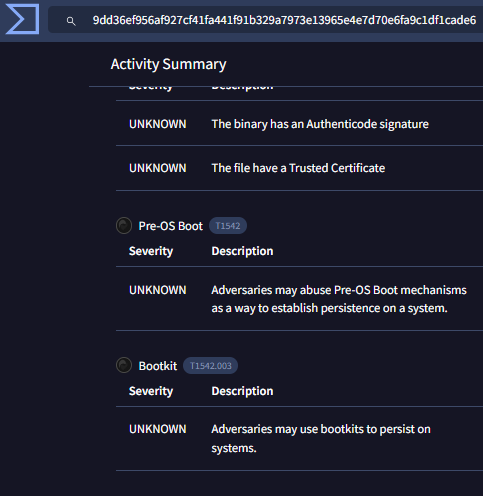This screenshot has width=483, height=496.
Task: Click the Pre-OS Boot circular icon
Action: coord(124,226)
